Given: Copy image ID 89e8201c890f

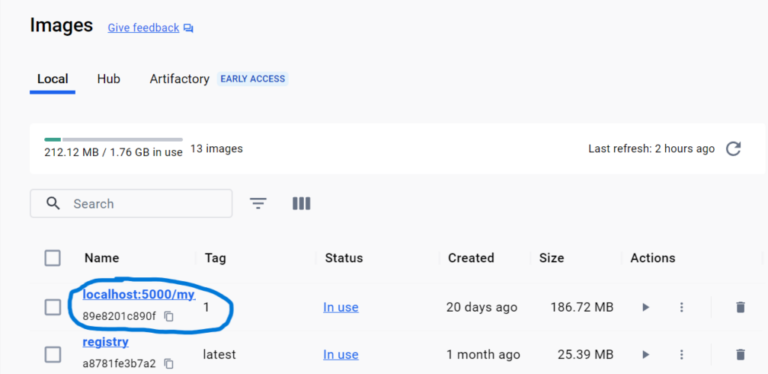Looking at the screenshot, I should click(x=168, y=317).
